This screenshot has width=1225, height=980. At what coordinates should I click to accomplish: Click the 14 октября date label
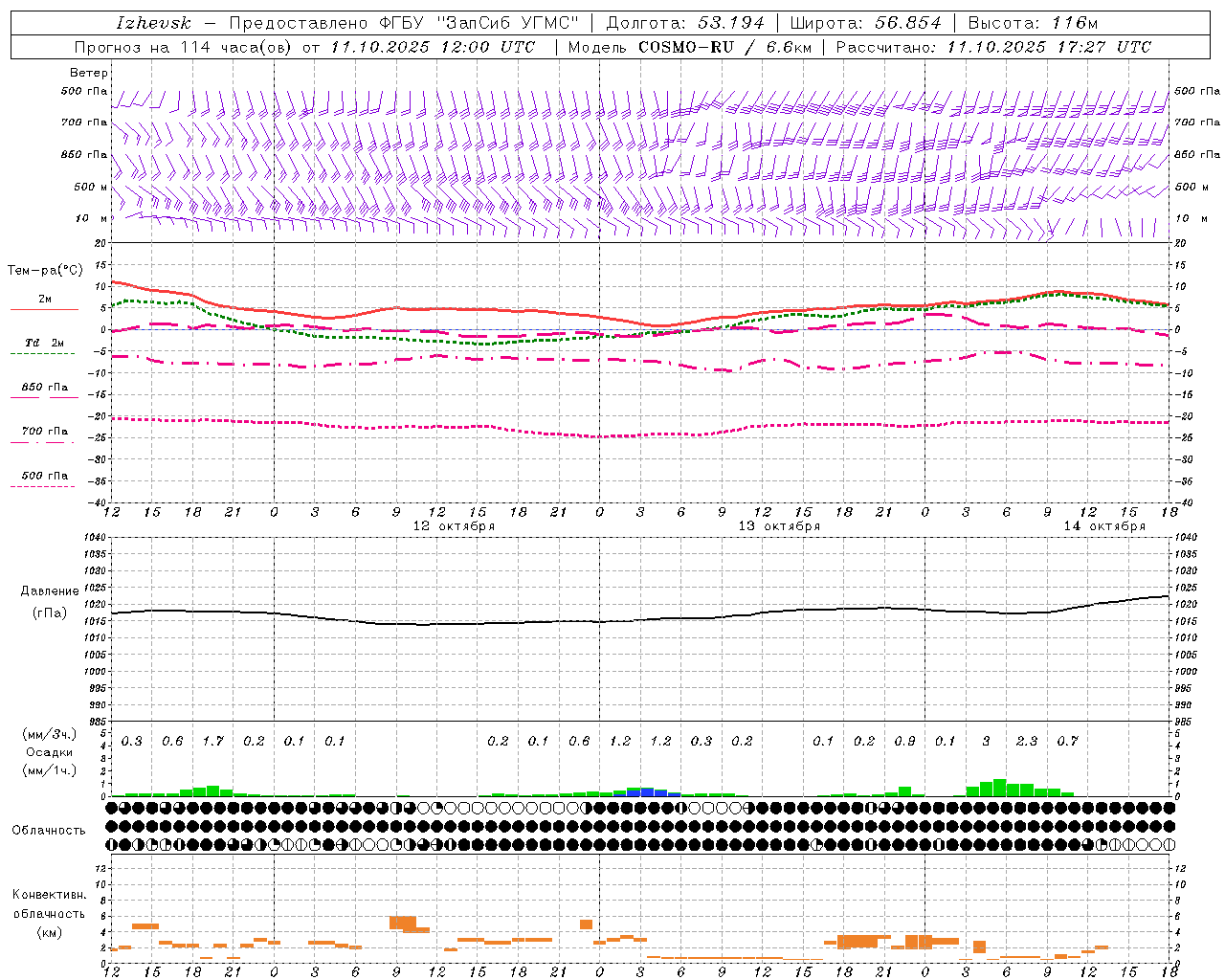pos(1104,526)
